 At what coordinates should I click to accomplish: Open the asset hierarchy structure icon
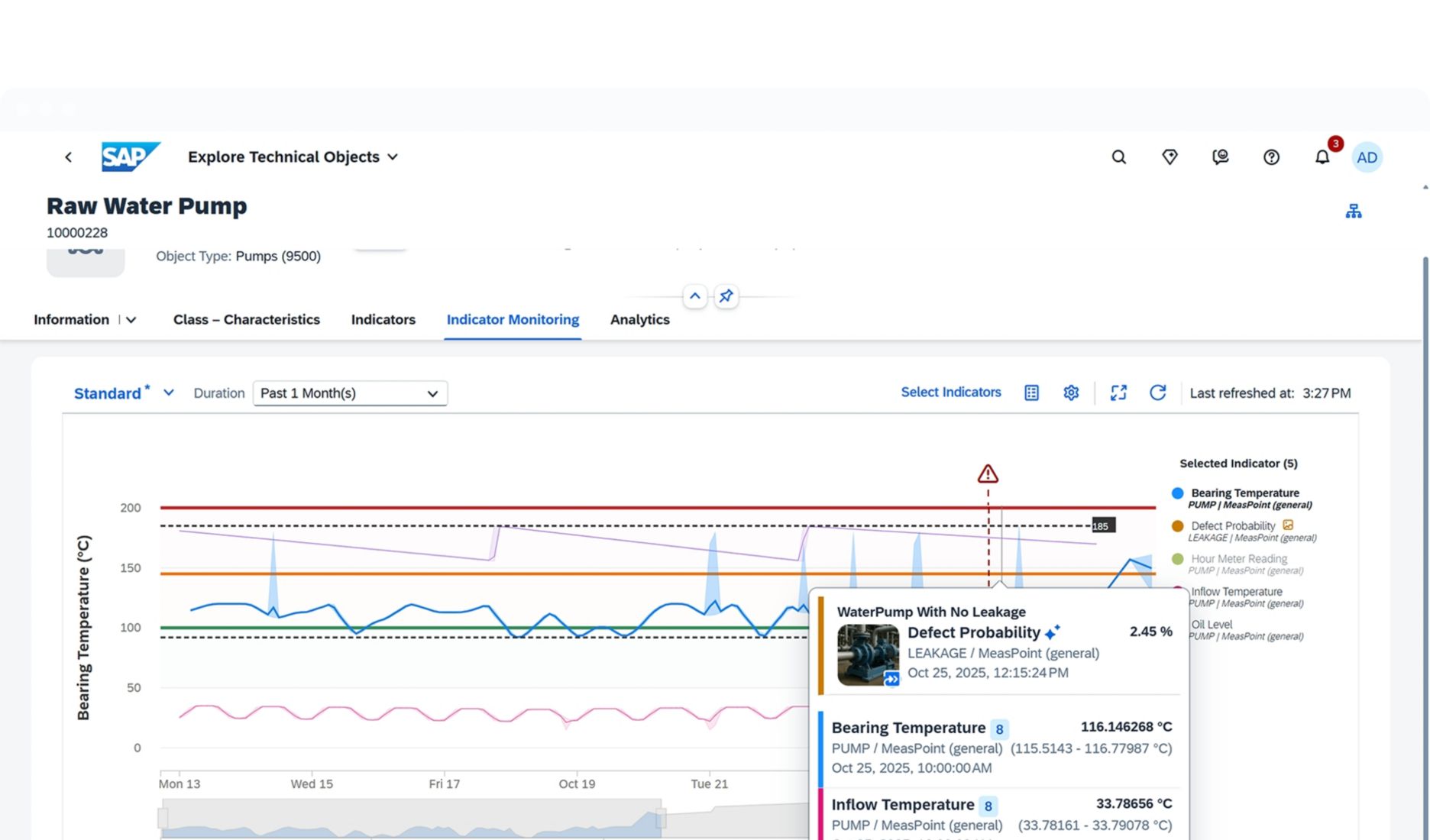(x=1353, y=212)
